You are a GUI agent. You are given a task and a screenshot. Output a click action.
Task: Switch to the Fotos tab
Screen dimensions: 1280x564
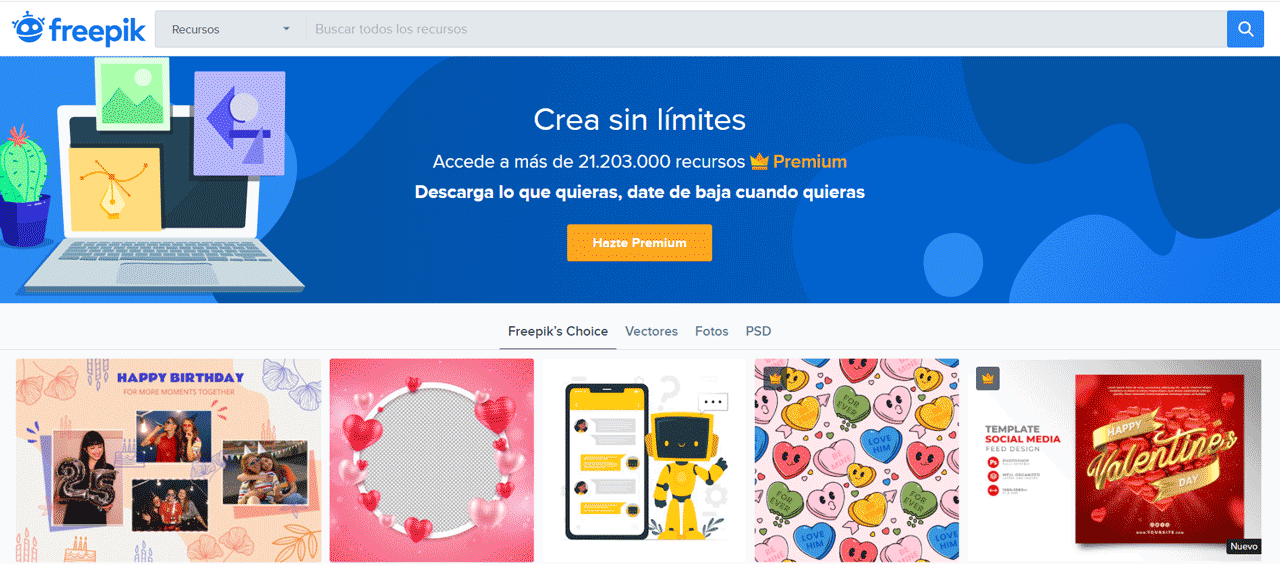point(712,331)
